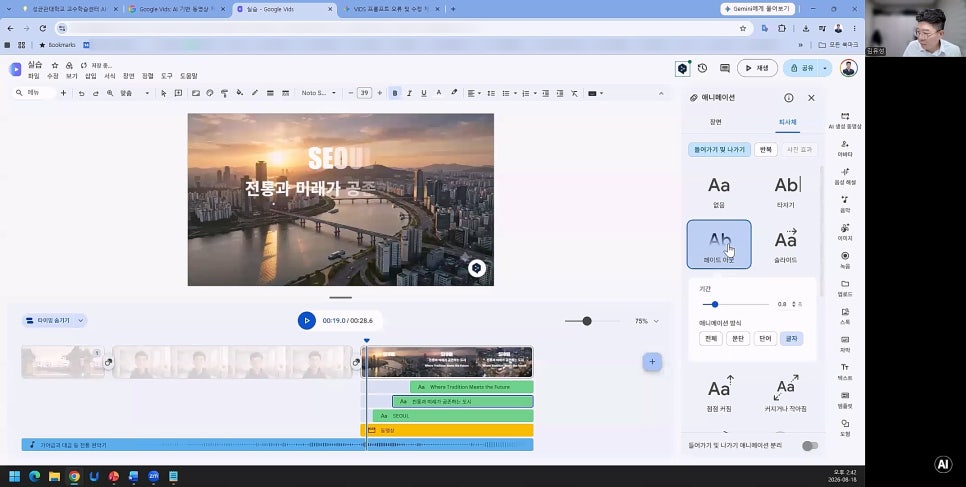Viewport: 966px width, 487px height.
Task: Open version history clock icon
Action: tap(702, 68)
